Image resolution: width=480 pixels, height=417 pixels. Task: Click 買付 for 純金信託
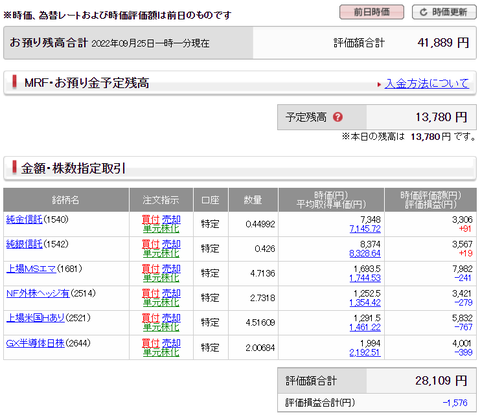151,219
